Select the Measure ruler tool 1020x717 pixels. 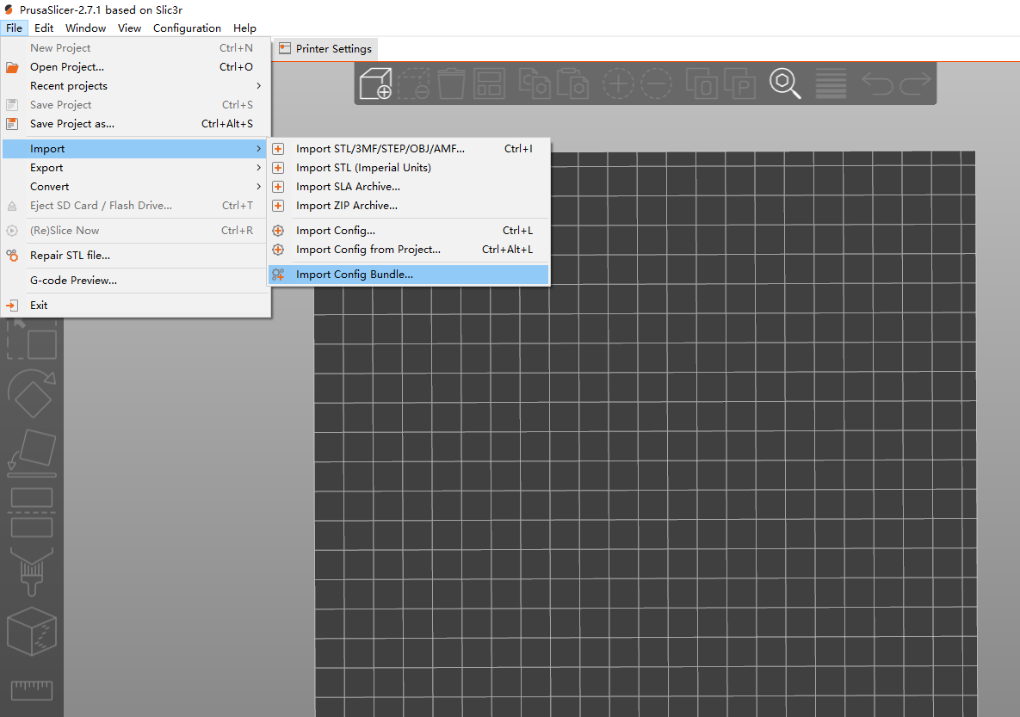pos(31,689)
